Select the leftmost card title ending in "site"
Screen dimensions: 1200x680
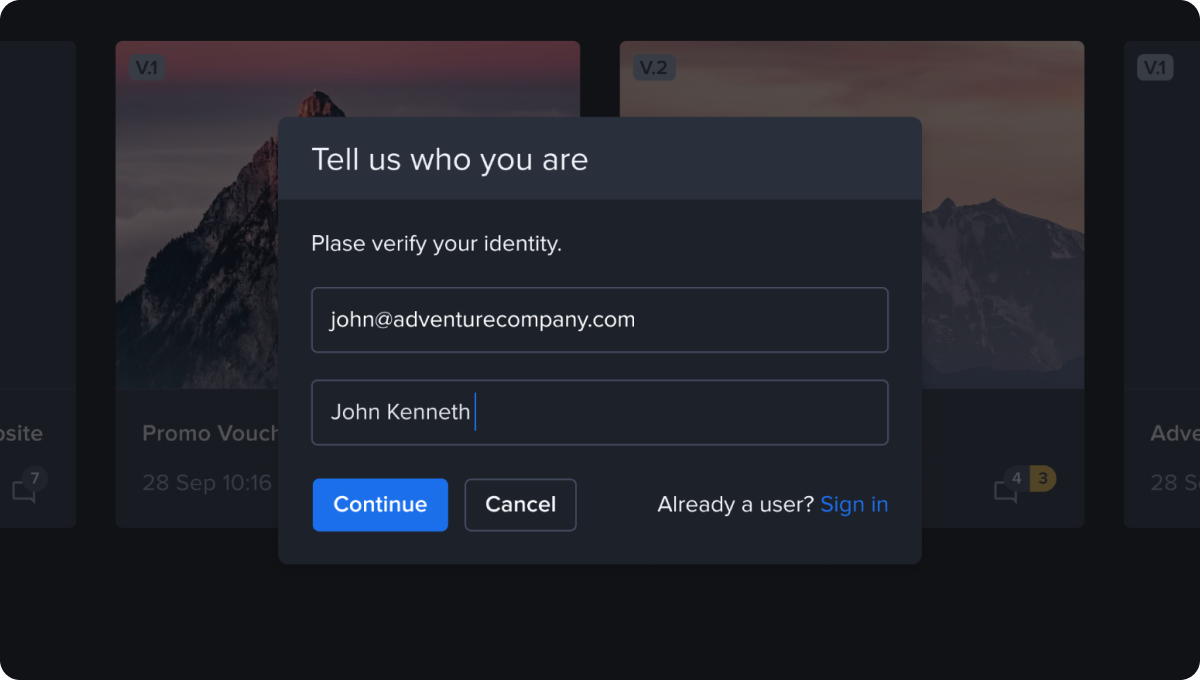coord(22,433)
